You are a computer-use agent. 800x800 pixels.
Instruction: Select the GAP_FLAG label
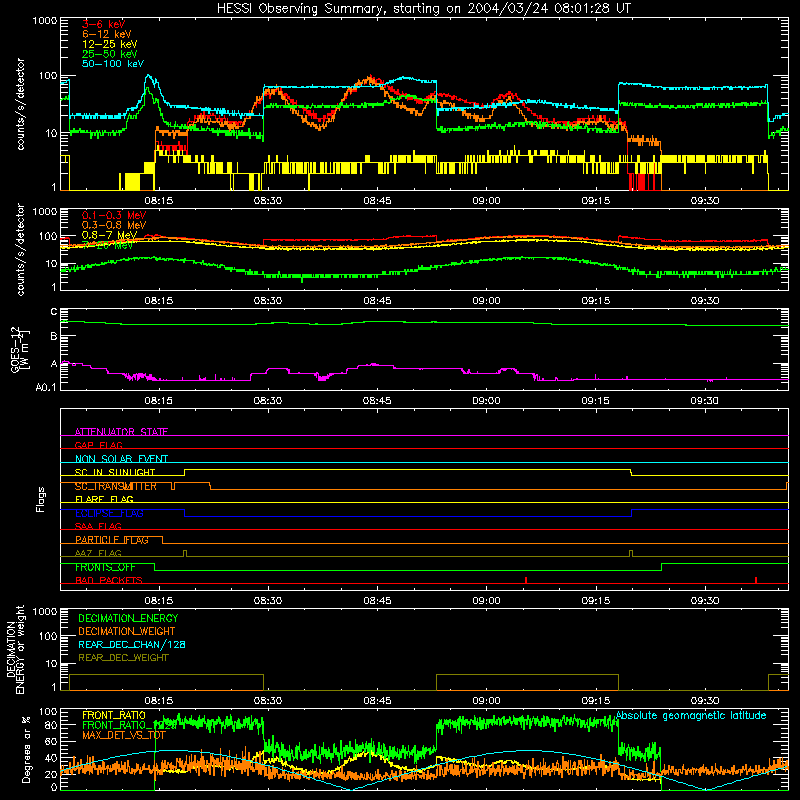98,445
